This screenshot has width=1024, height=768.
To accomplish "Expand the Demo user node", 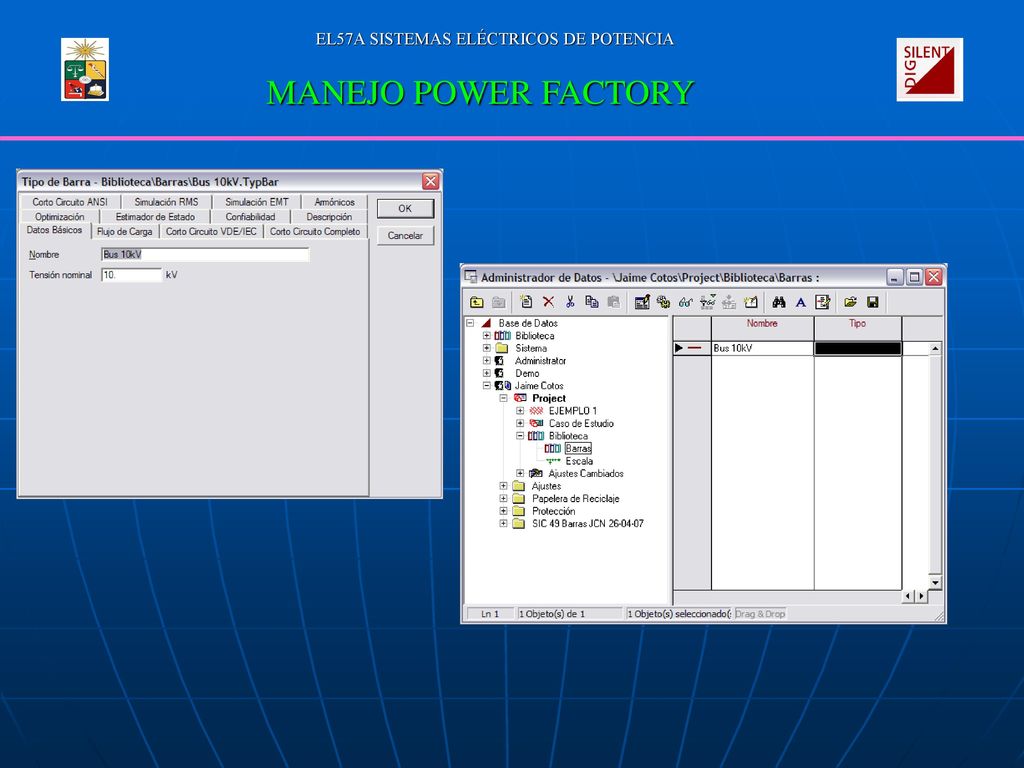I will [487, 373].
